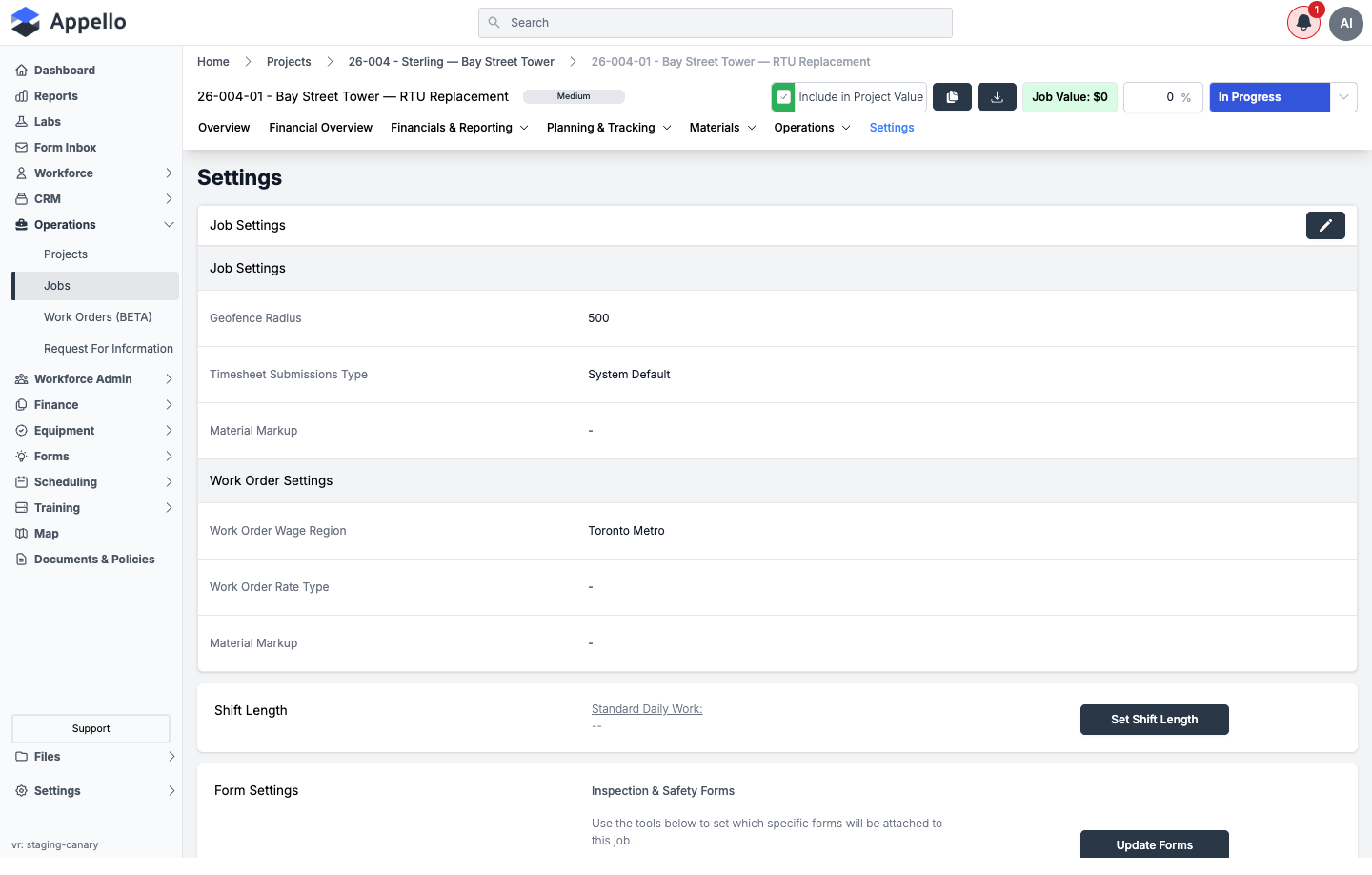Open the AI user avatar menu
This screenshot has width=1372, height=875.
coord(1346,23)
